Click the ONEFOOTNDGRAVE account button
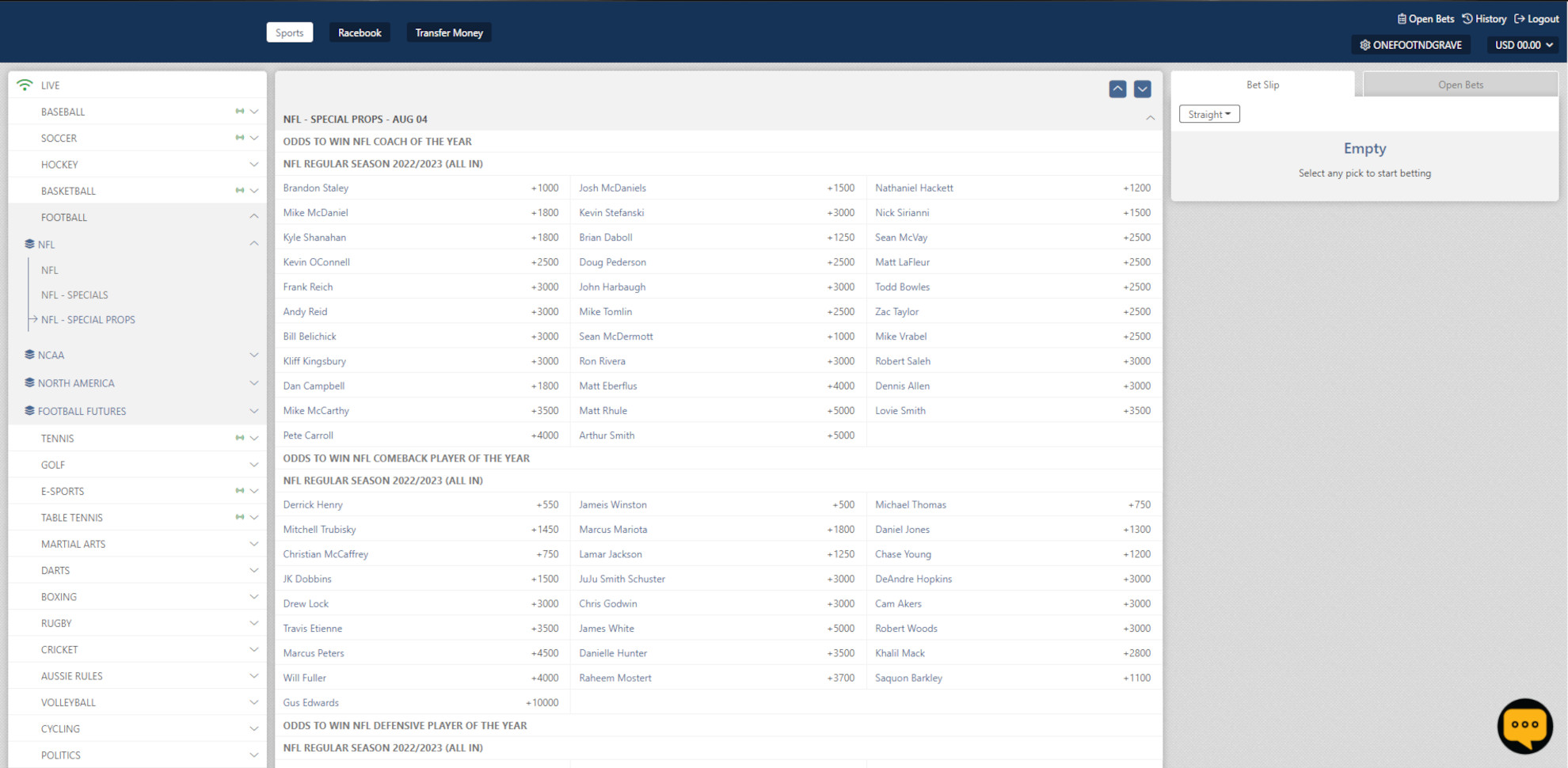 (1411, 45)
